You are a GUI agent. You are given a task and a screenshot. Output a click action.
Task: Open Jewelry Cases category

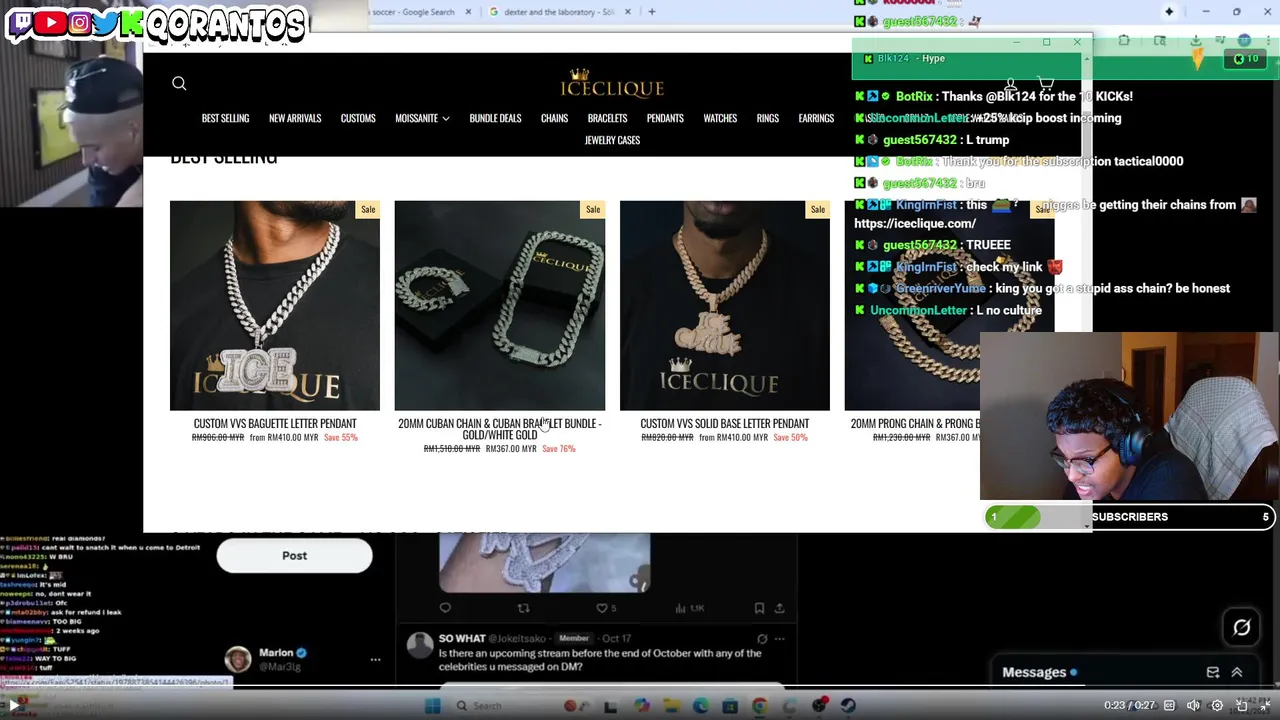pyautogui.click(x=612, y=140)
